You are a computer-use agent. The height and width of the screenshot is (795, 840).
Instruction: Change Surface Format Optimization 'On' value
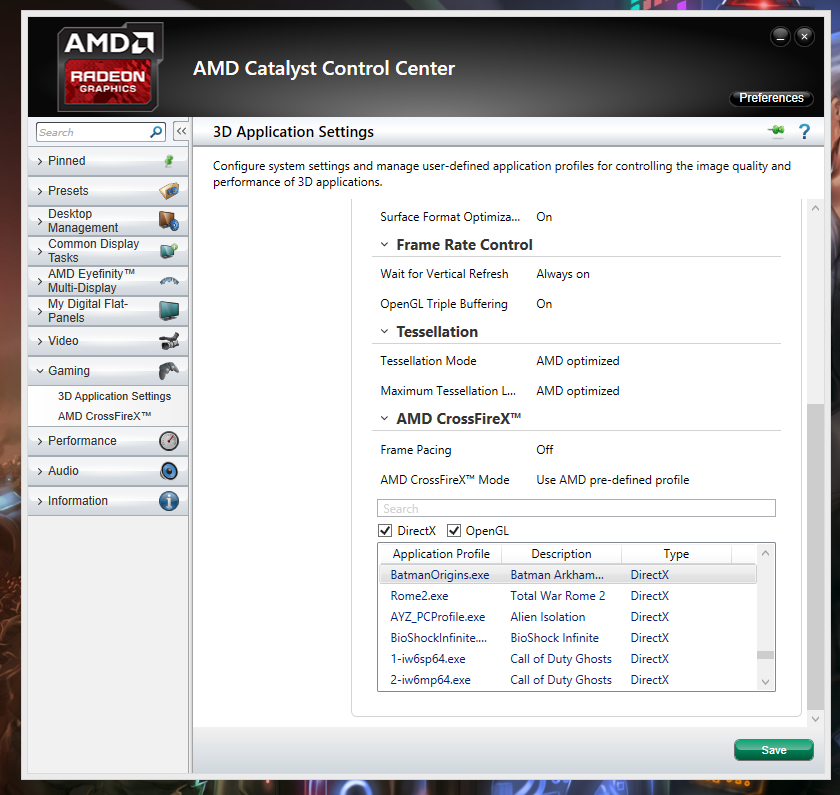(x=544, y=216)
